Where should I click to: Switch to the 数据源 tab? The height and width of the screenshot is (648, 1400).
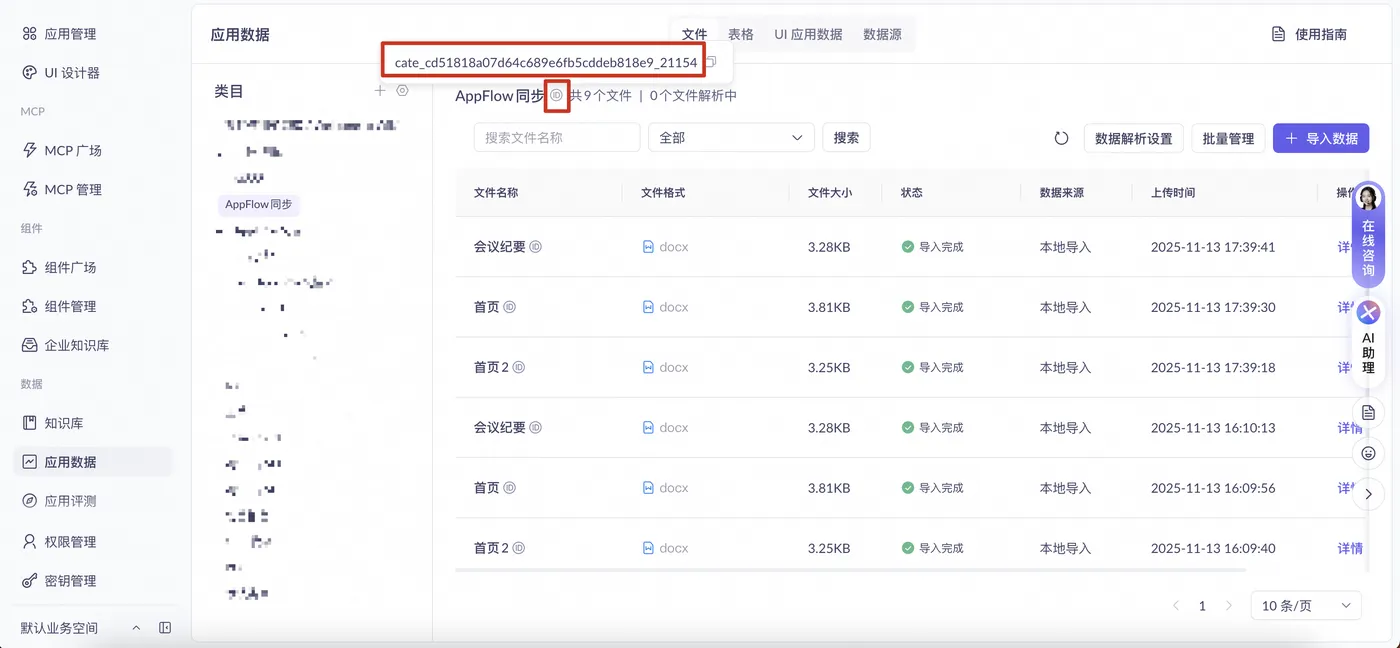tap(882, 34)
